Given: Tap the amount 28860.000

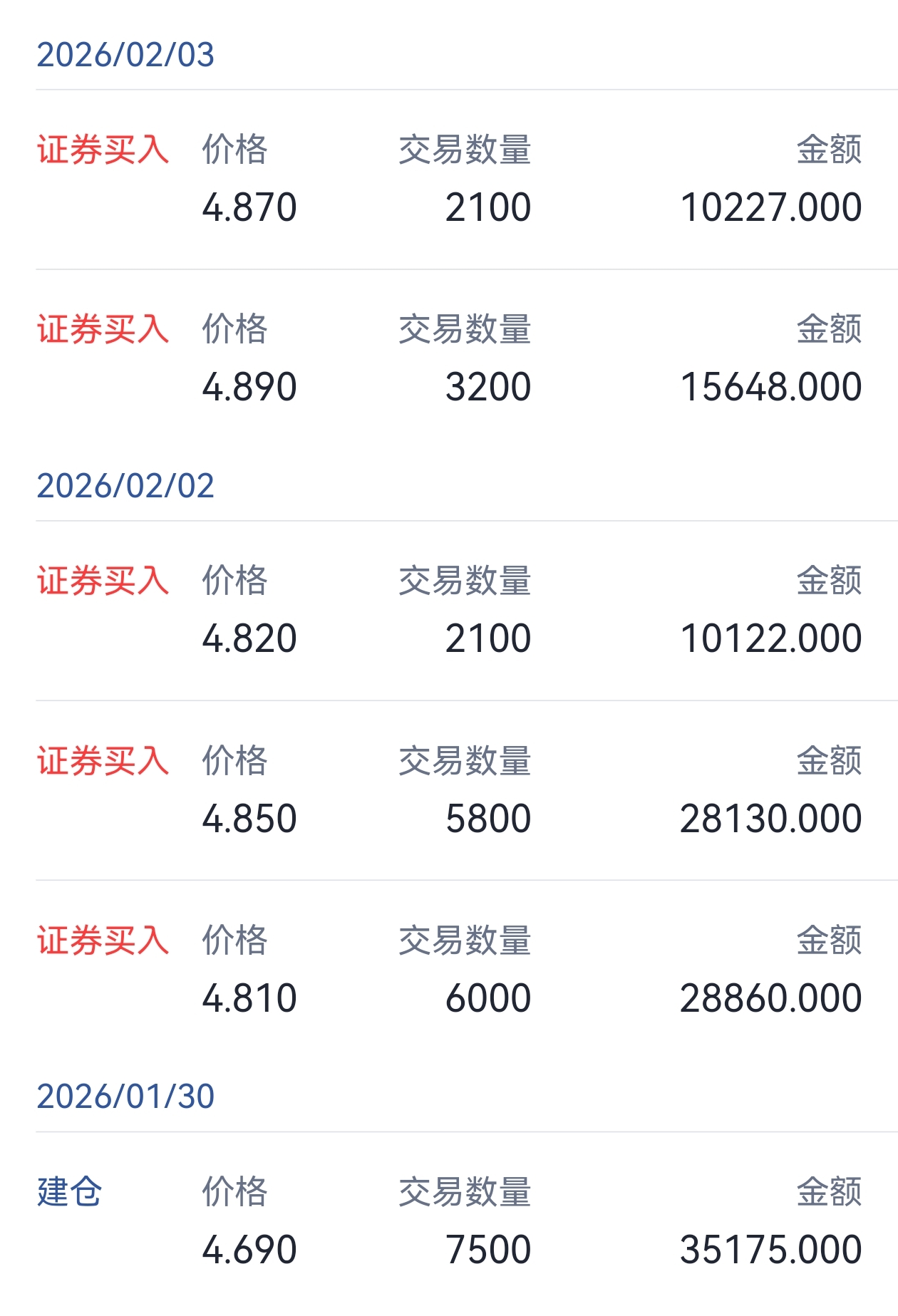Looking at the screenshot, I should coord(771,998).
